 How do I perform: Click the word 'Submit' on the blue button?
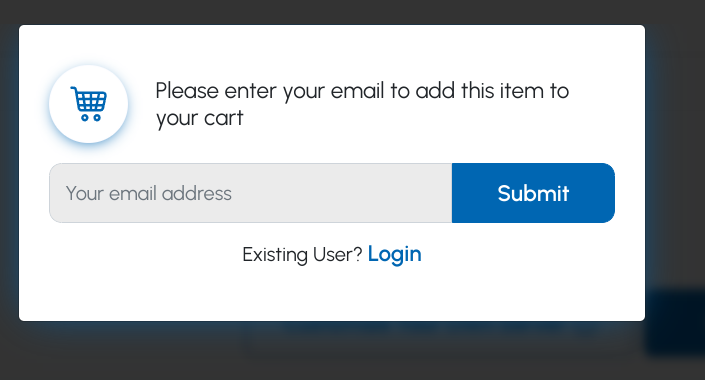pos(533,193)
